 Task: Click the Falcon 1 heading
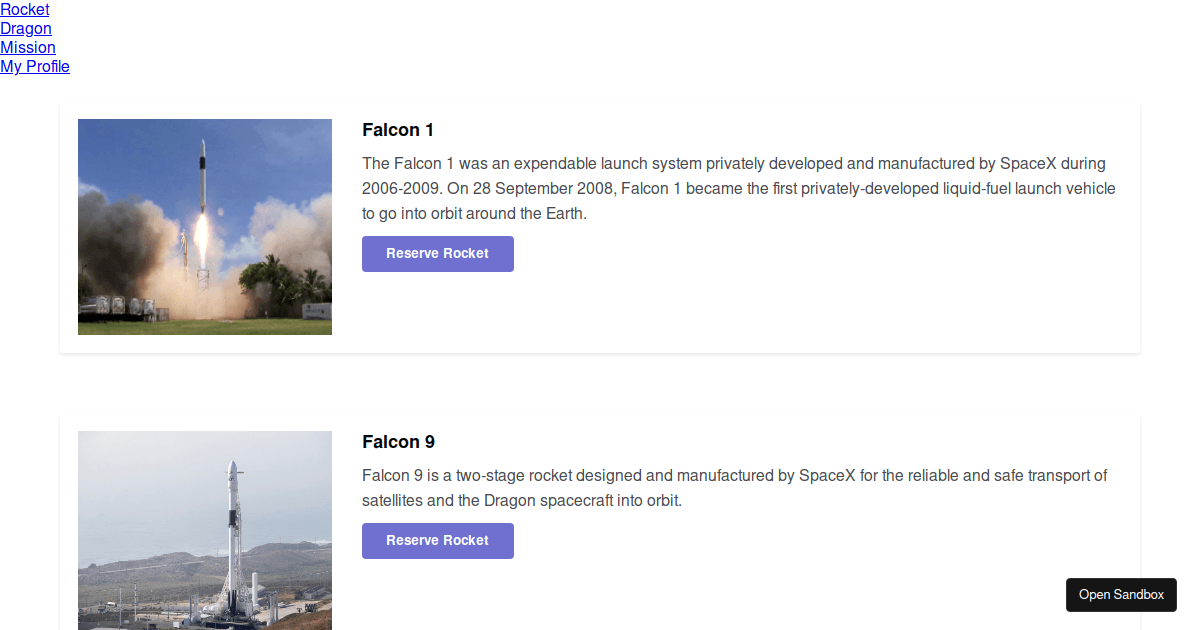(398, 130)
